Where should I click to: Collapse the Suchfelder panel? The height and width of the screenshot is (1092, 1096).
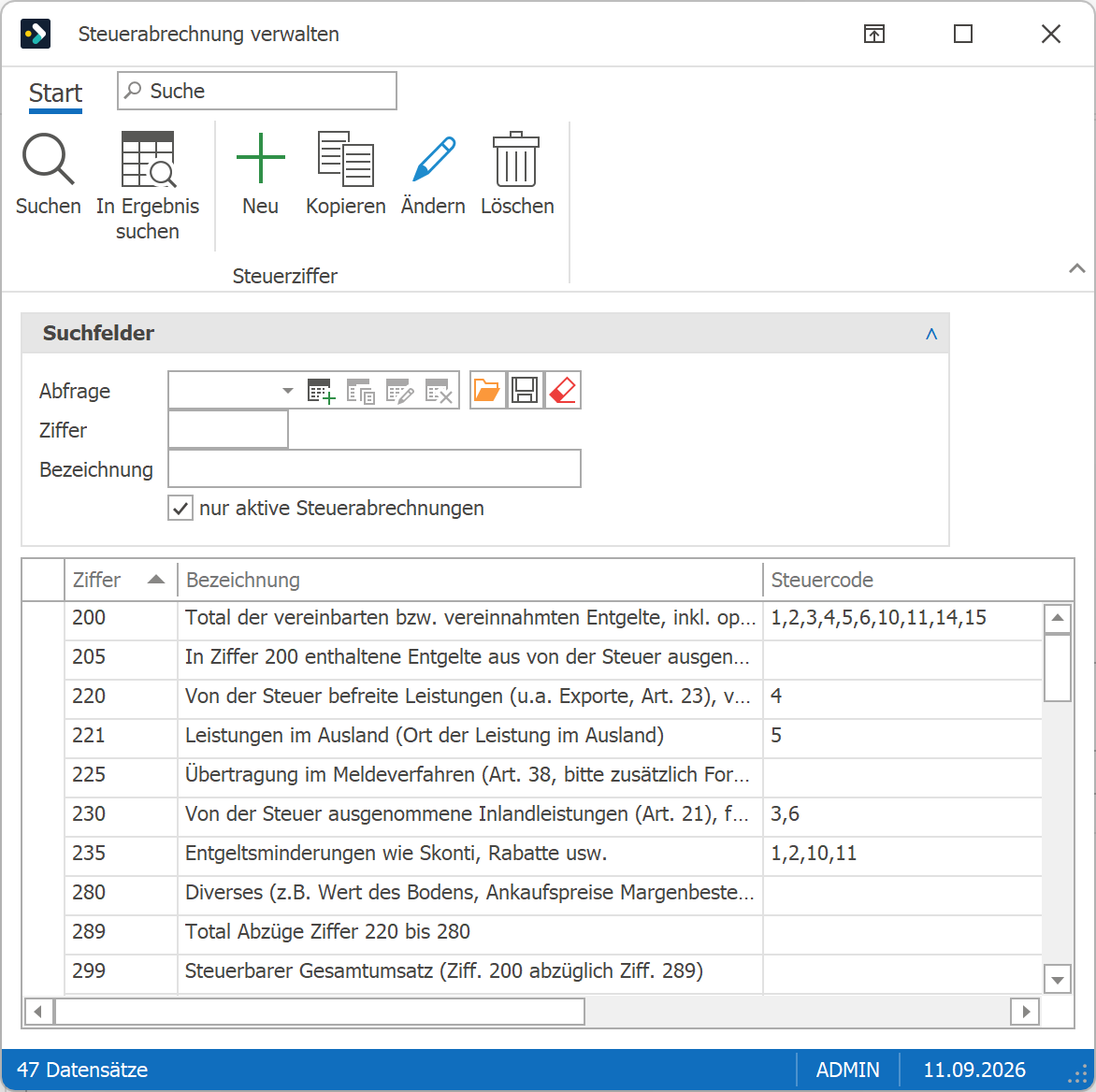(x=931, y=334)
